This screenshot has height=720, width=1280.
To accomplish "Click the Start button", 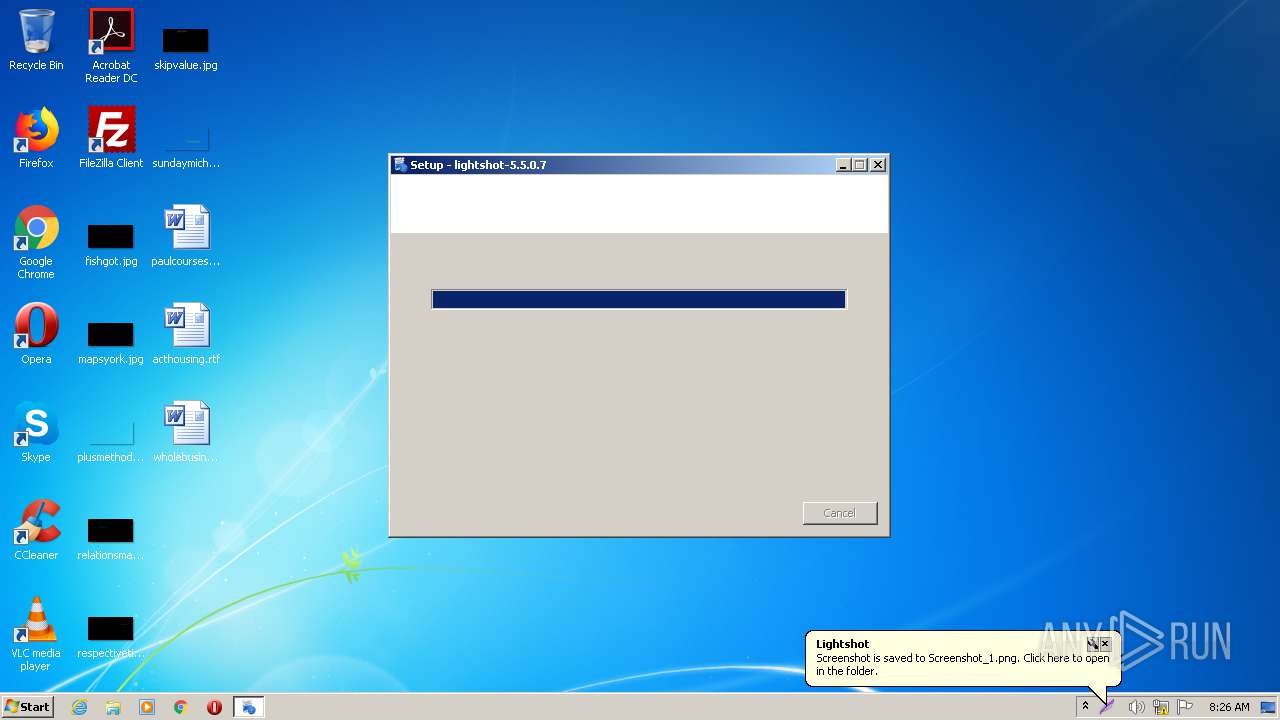I will click(28, 707).
